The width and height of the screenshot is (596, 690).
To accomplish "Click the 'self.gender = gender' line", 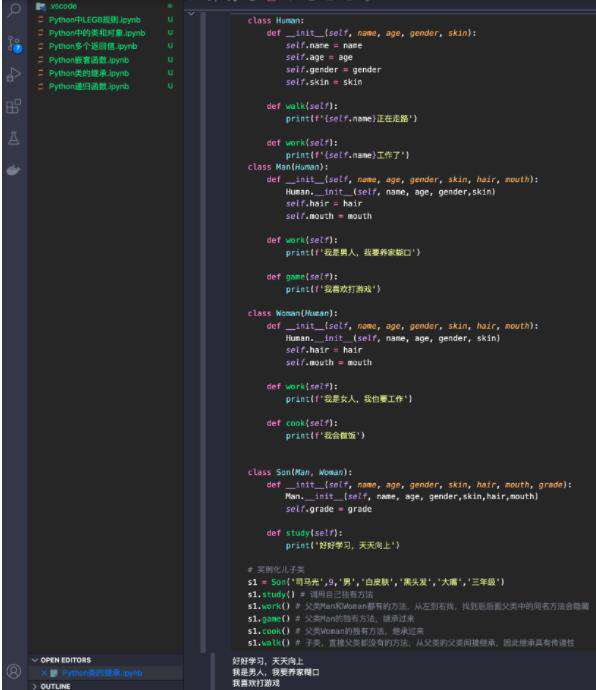I will pyautogui.click(x=333, y=70).
